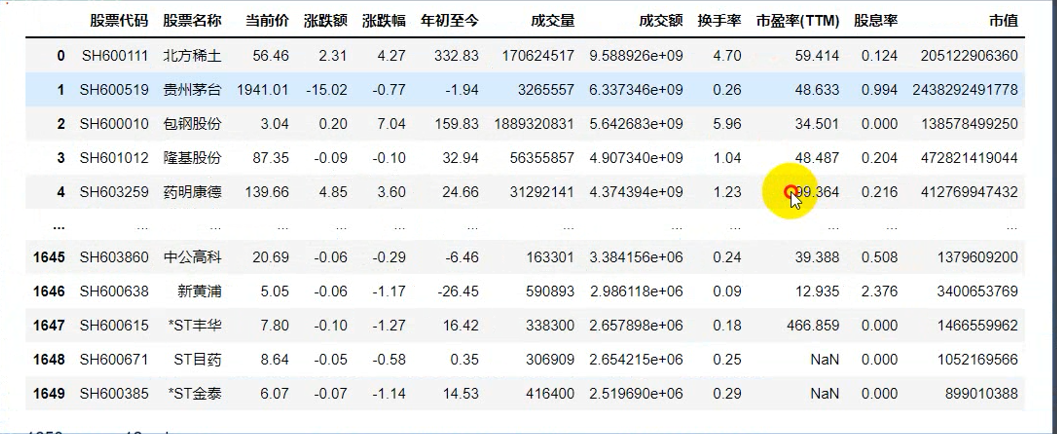
Task: Click the 股票名称 column header
Action: (x=192, y=21)
